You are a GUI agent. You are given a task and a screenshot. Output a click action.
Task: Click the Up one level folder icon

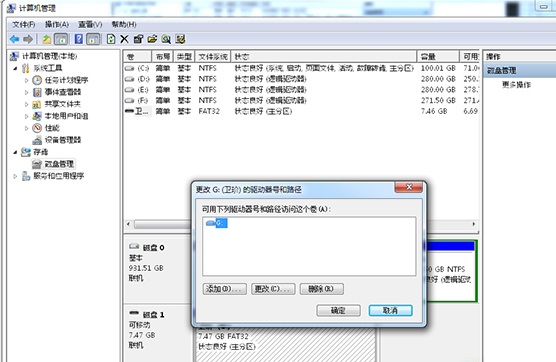click(x=46, y=39)
